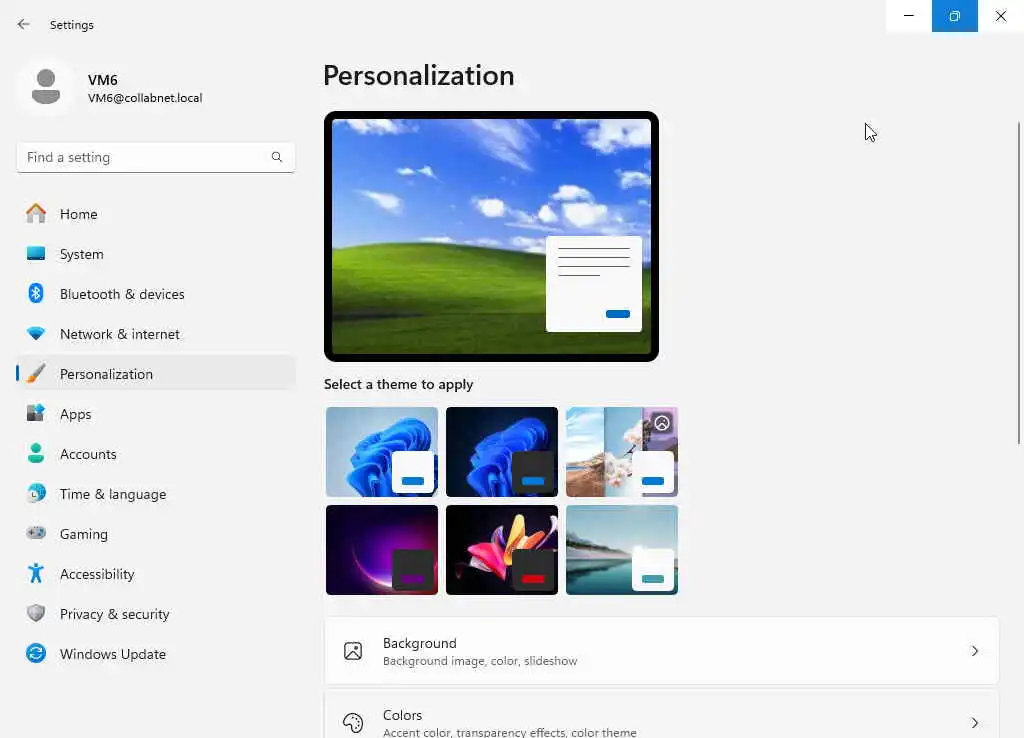The image size is (1024, 738).
Task: Click the Time & language globe icon
Action: coord(36,493)
